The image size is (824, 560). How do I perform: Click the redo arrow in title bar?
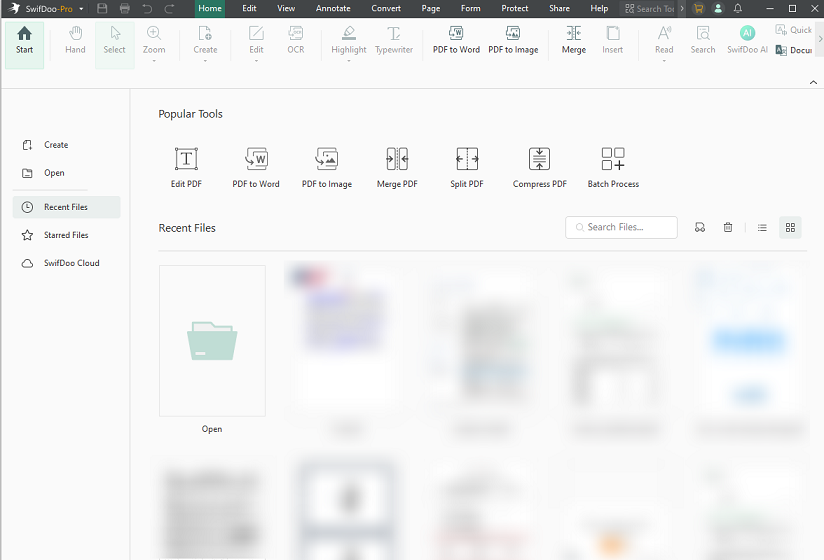click(x=169, y=8)
